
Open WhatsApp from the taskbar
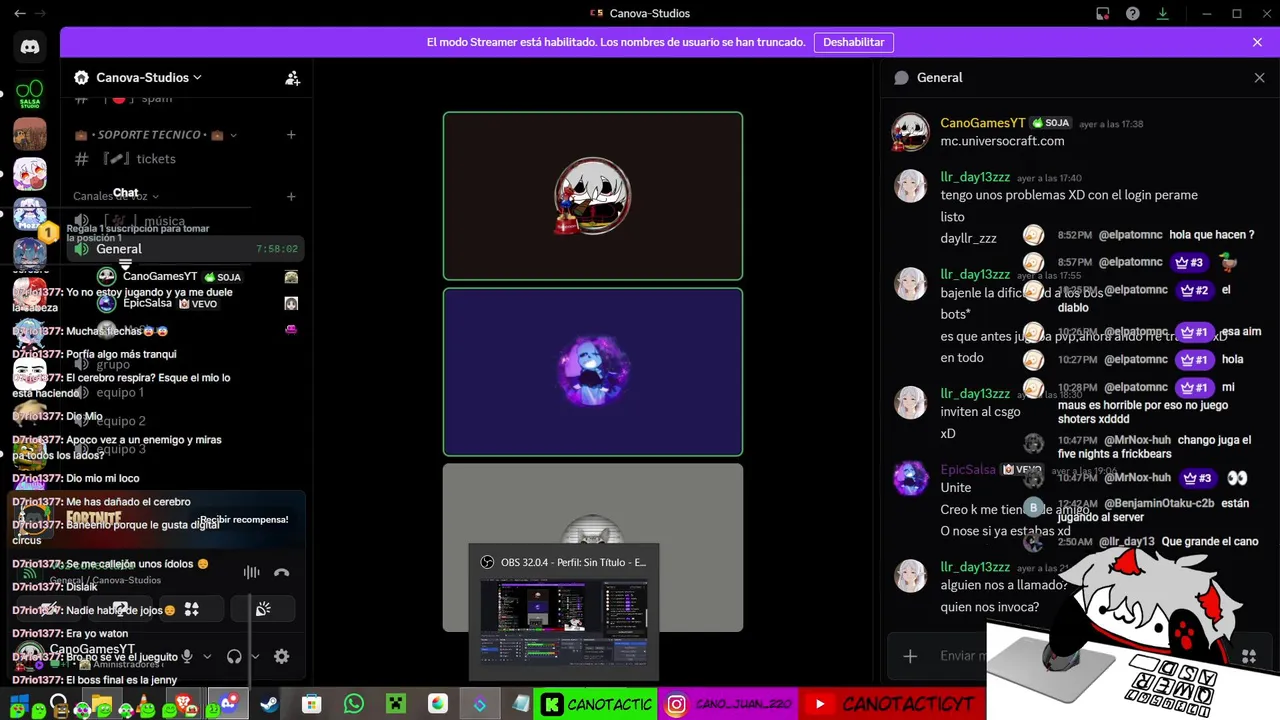[x=354, y=704]
